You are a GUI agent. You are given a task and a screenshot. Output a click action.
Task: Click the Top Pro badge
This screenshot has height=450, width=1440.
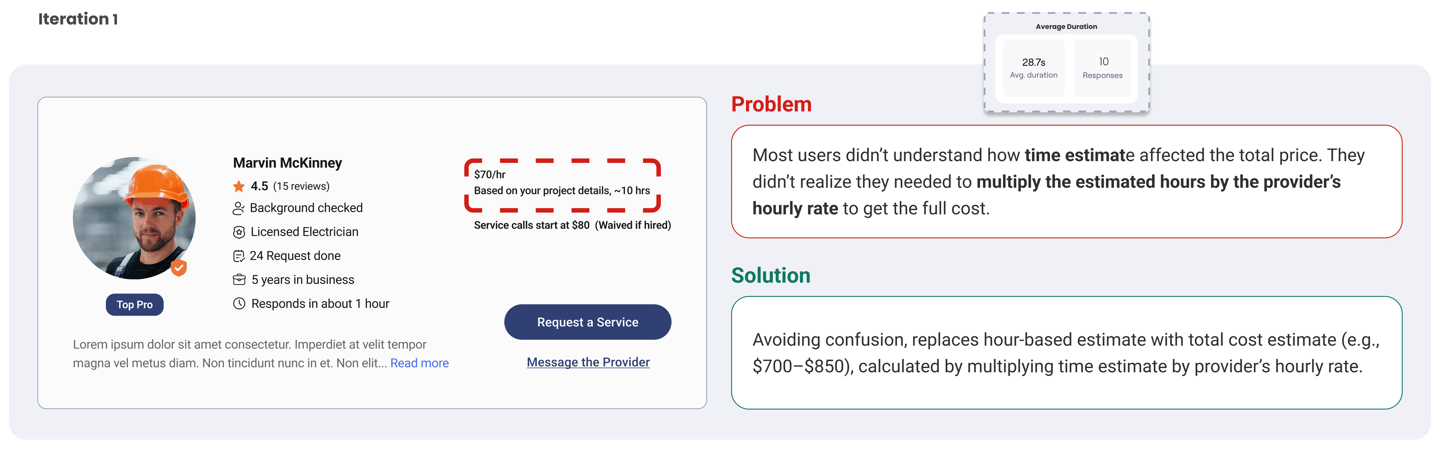(134, 305)
